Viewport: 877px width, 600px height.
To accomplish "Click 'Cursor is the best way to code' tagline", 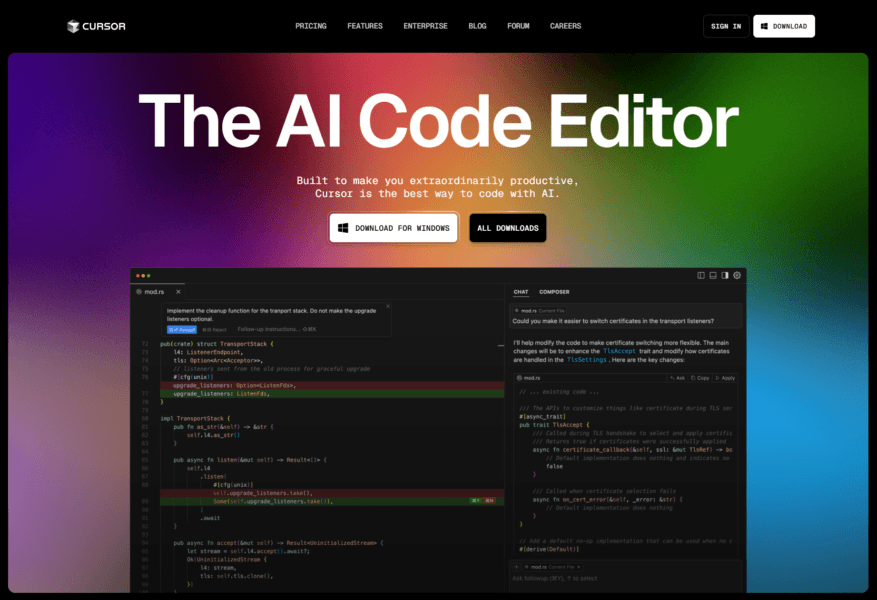I will [x=437, y=193].
